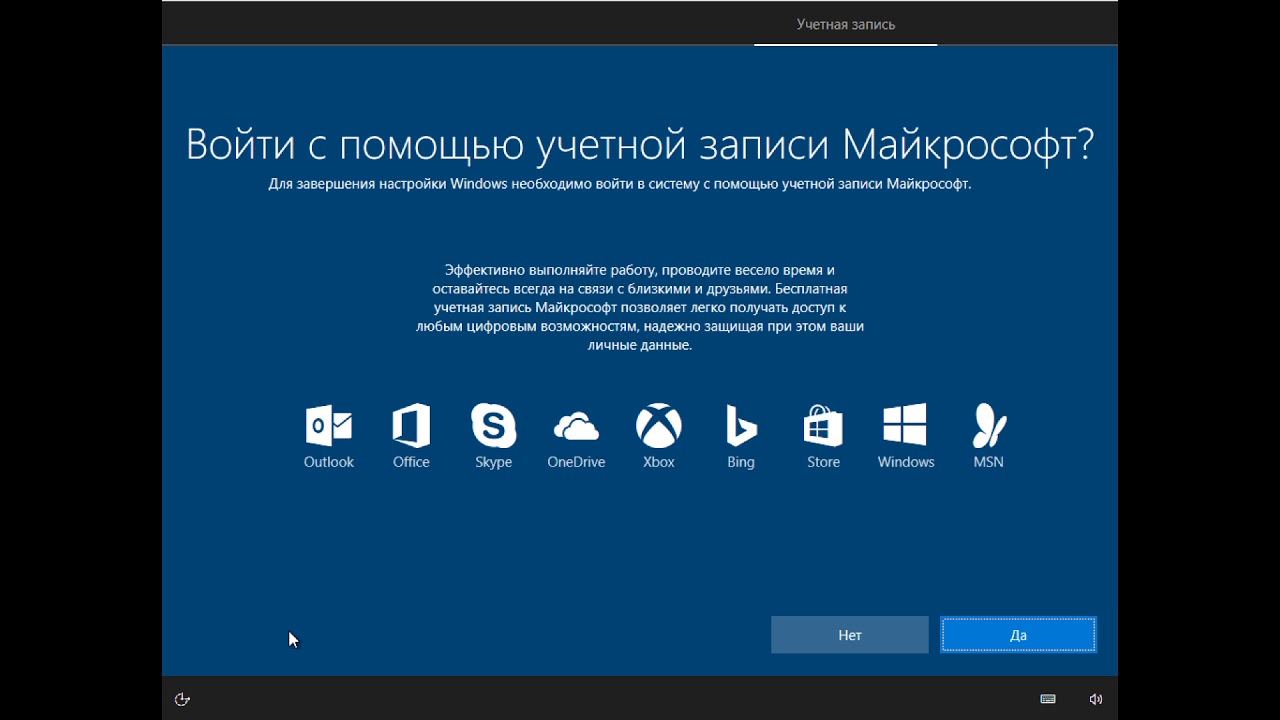Click the MSN label text

tap(989, 462)
